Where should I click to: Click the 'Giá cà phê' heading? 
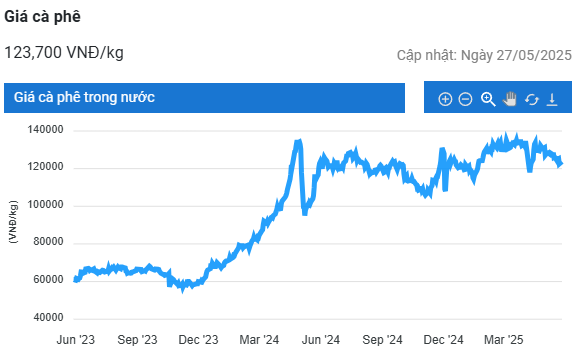click(42, 17)
